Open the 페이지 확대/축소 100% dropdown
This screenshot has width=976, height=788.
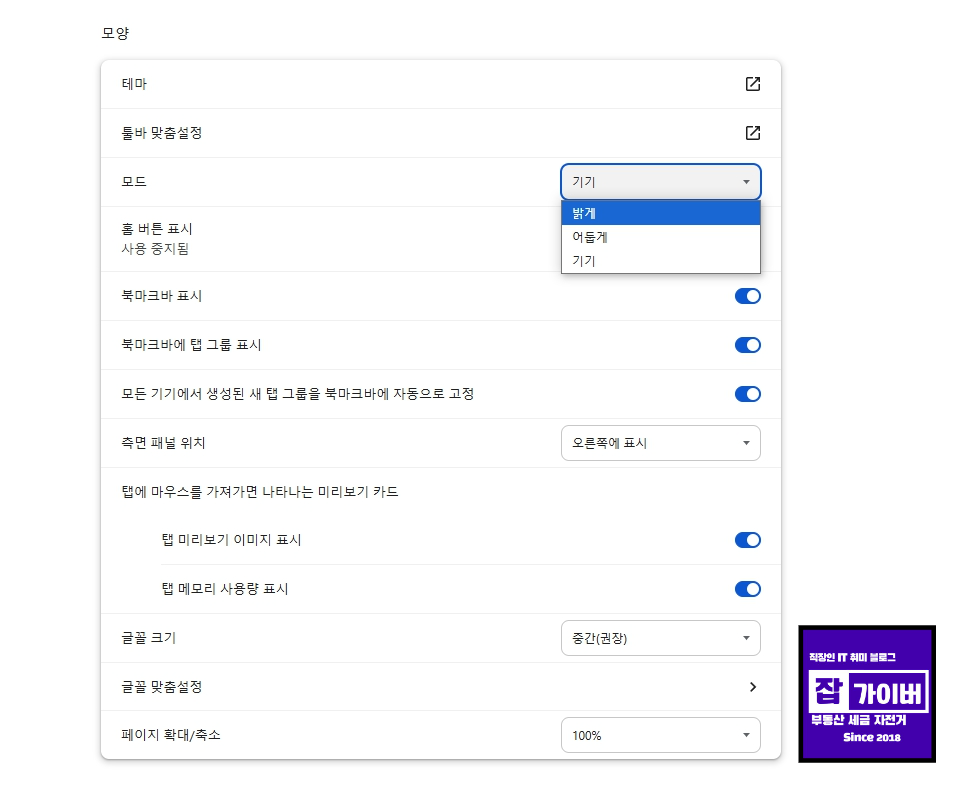coord(660,735)
